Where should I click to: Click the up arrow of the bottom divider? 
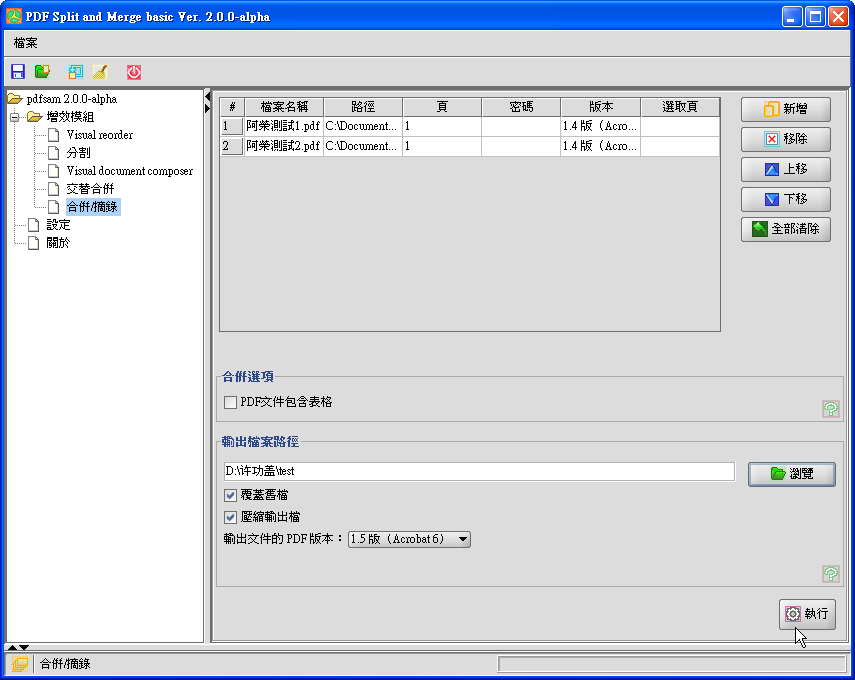[12, 647]
